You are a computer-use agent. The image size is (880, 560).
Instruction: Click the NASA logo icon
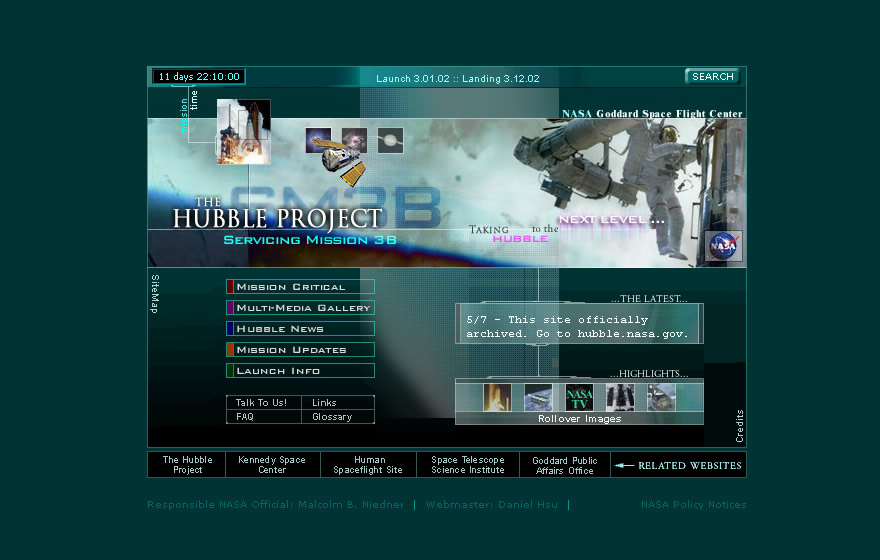point(723,246)
